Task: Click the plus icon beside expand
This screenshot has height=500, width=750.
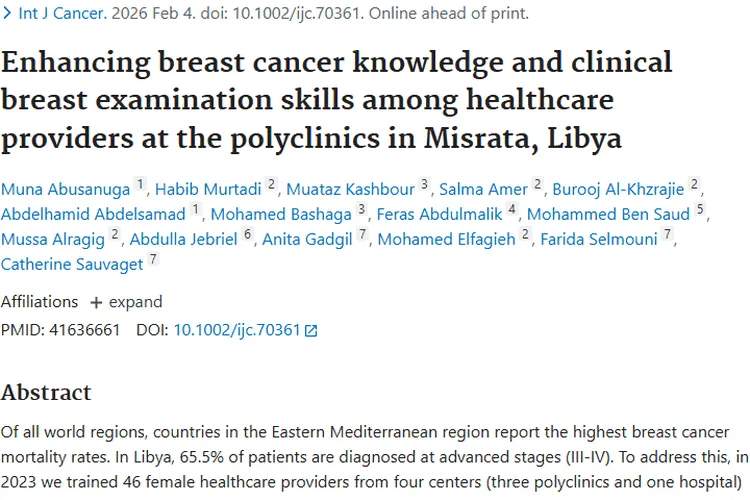Action: click(96, 302)
